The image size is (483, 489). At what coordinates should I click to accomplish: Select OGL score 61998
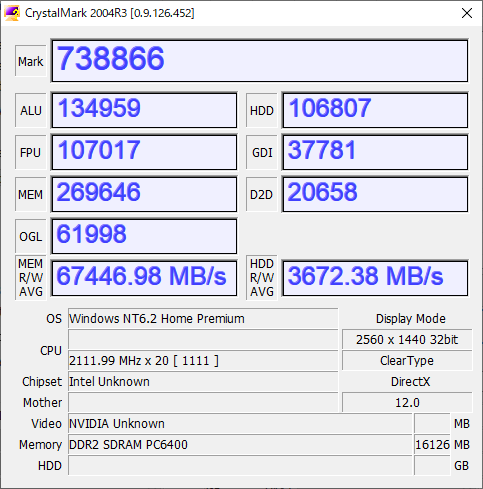[144, 236]
